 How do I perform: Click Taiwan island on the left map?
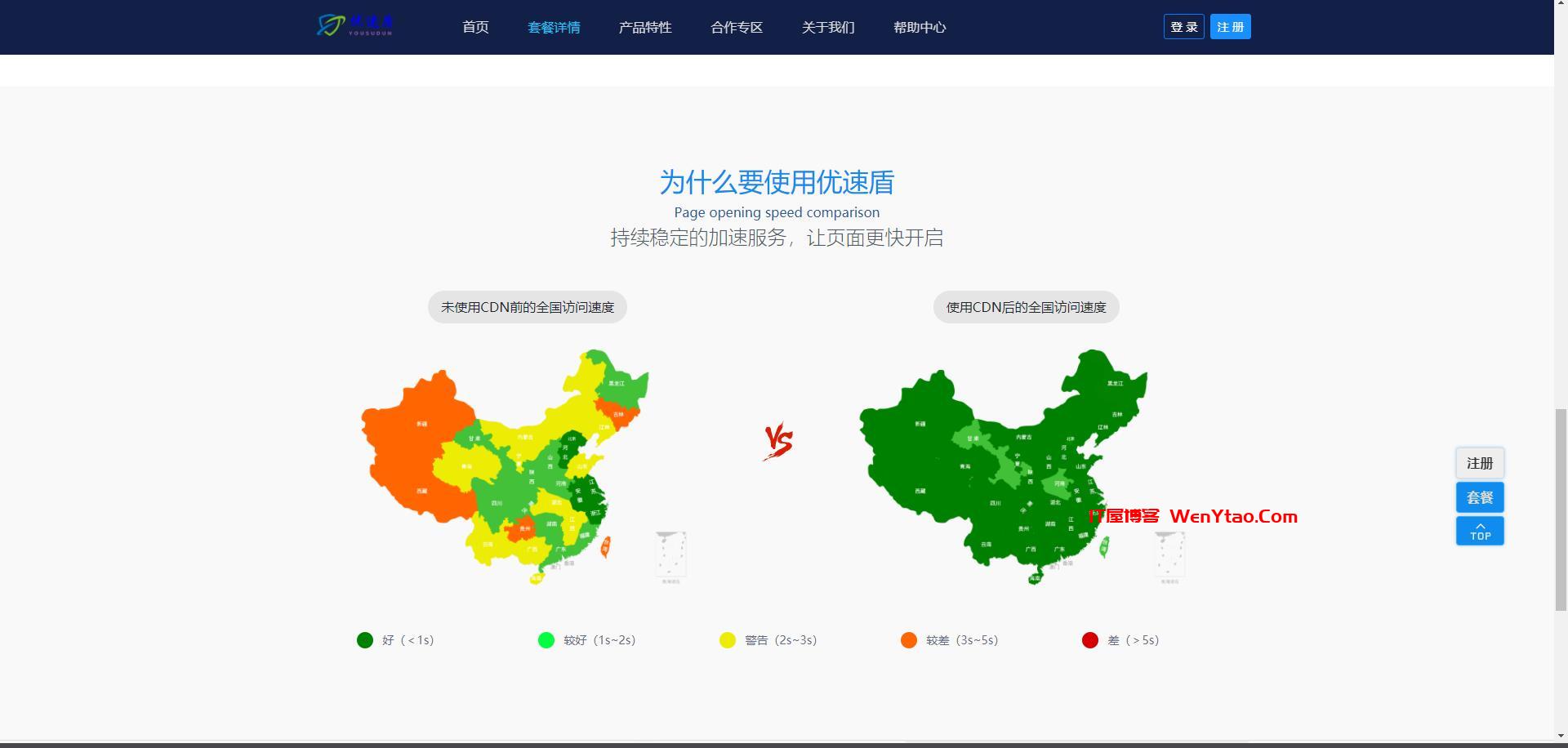tap(605, 547)
